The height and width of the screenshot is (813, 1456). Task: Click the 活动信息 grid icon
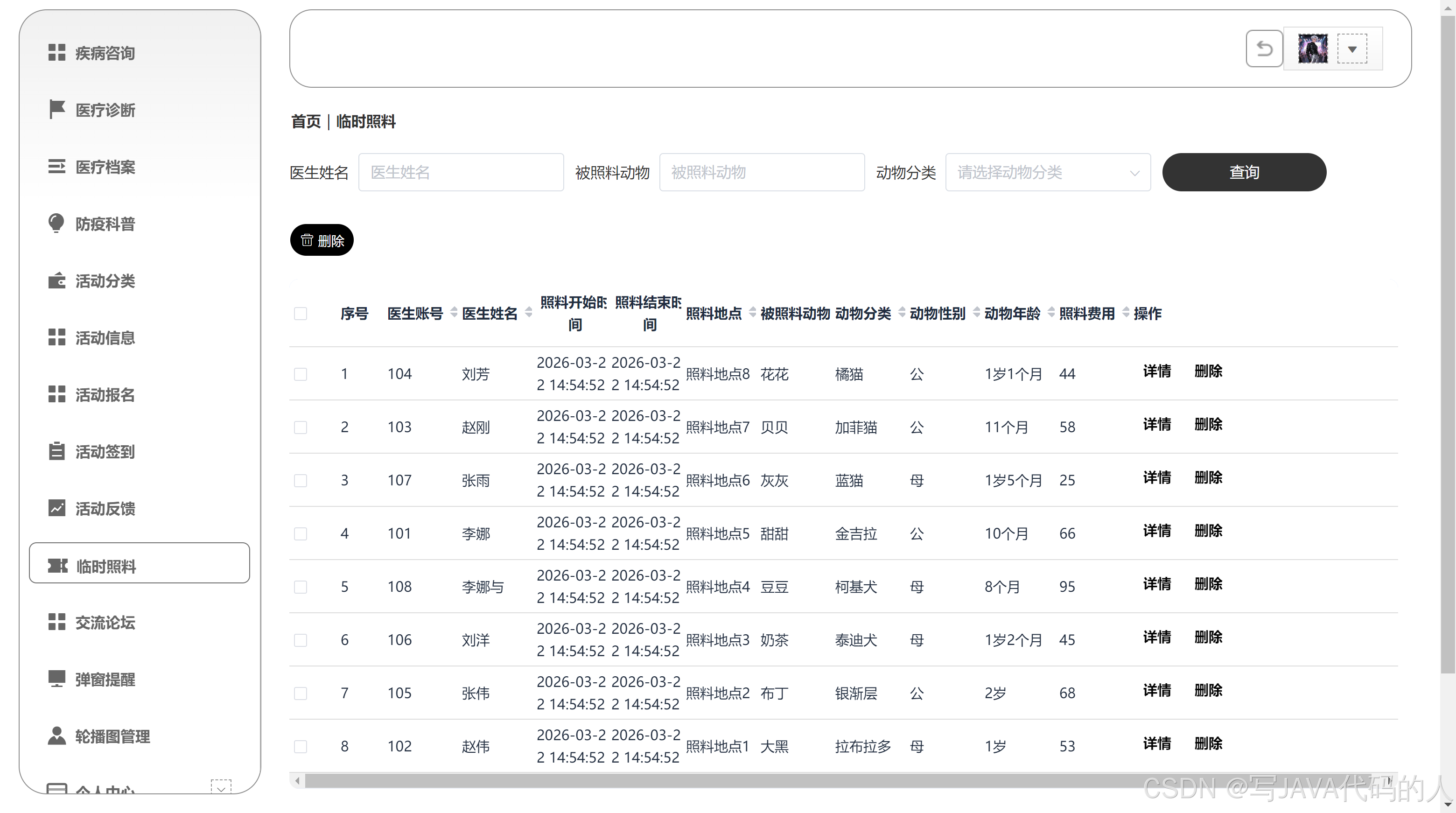click(x=56, y=337)
